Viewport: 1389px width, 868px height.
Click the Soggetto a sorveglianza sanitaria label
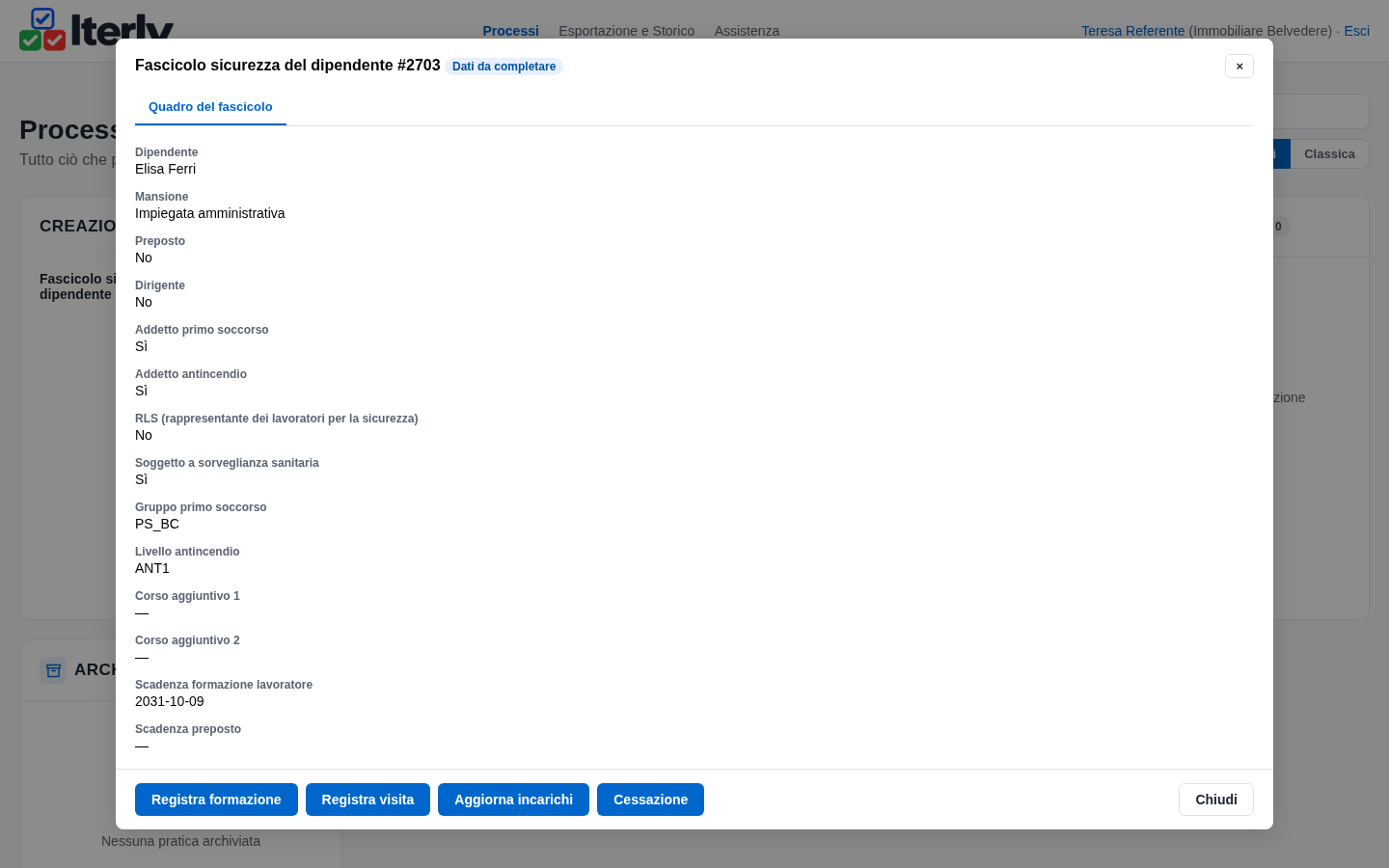click(227, 463)
